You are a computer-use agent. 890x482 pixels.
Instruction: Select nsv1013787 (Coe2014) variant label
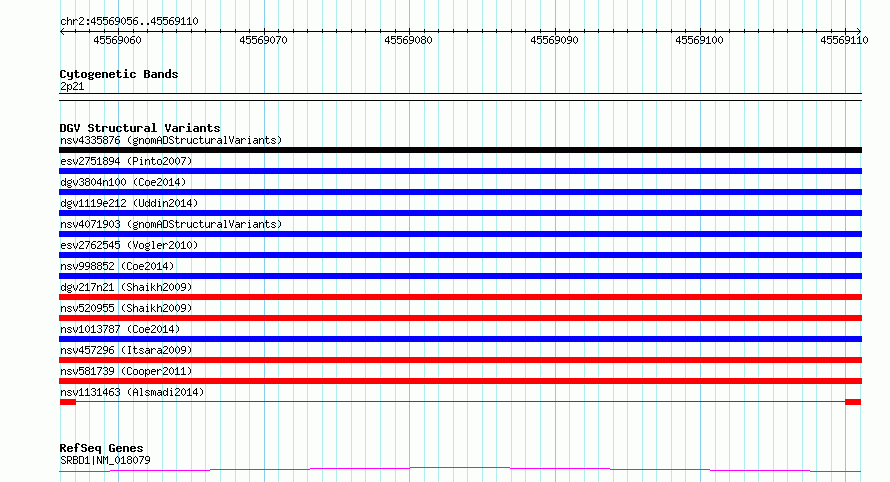click(x=120, y=329)
